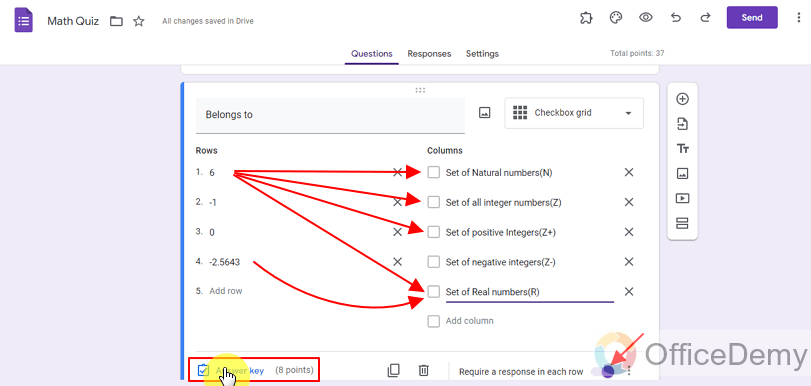Image resolution: width=811 pixels, height=386 pixels.
Task: Click All changes saved in Drive status
Action: pos(208,21)
